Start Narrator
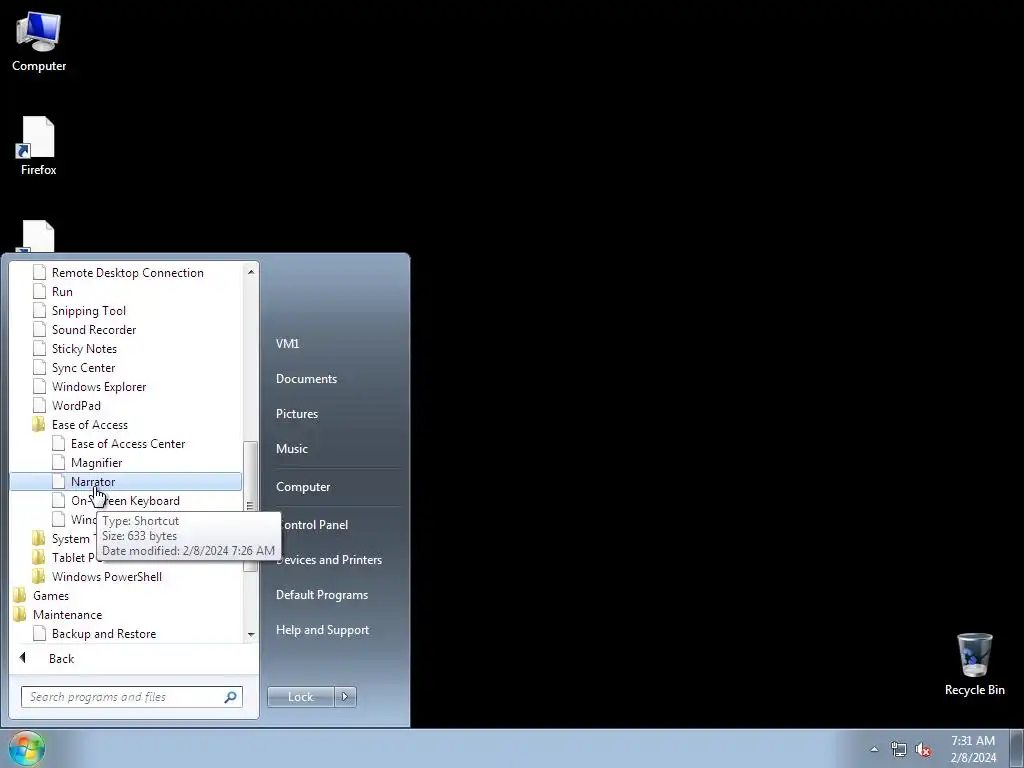 point(125,481)
